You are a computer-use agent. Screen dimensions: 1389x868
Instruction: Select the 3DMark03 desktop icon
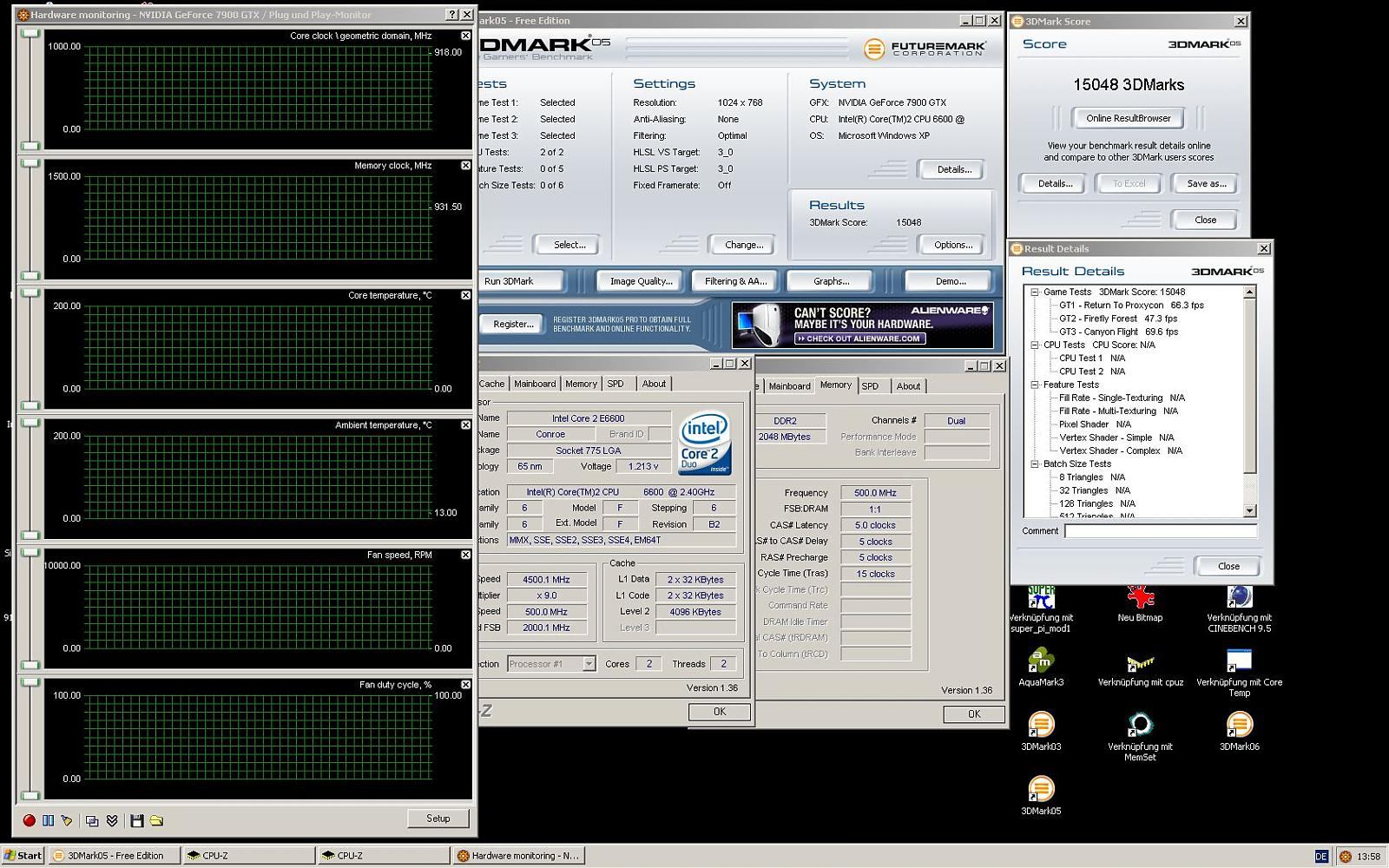pos(1041,732)
